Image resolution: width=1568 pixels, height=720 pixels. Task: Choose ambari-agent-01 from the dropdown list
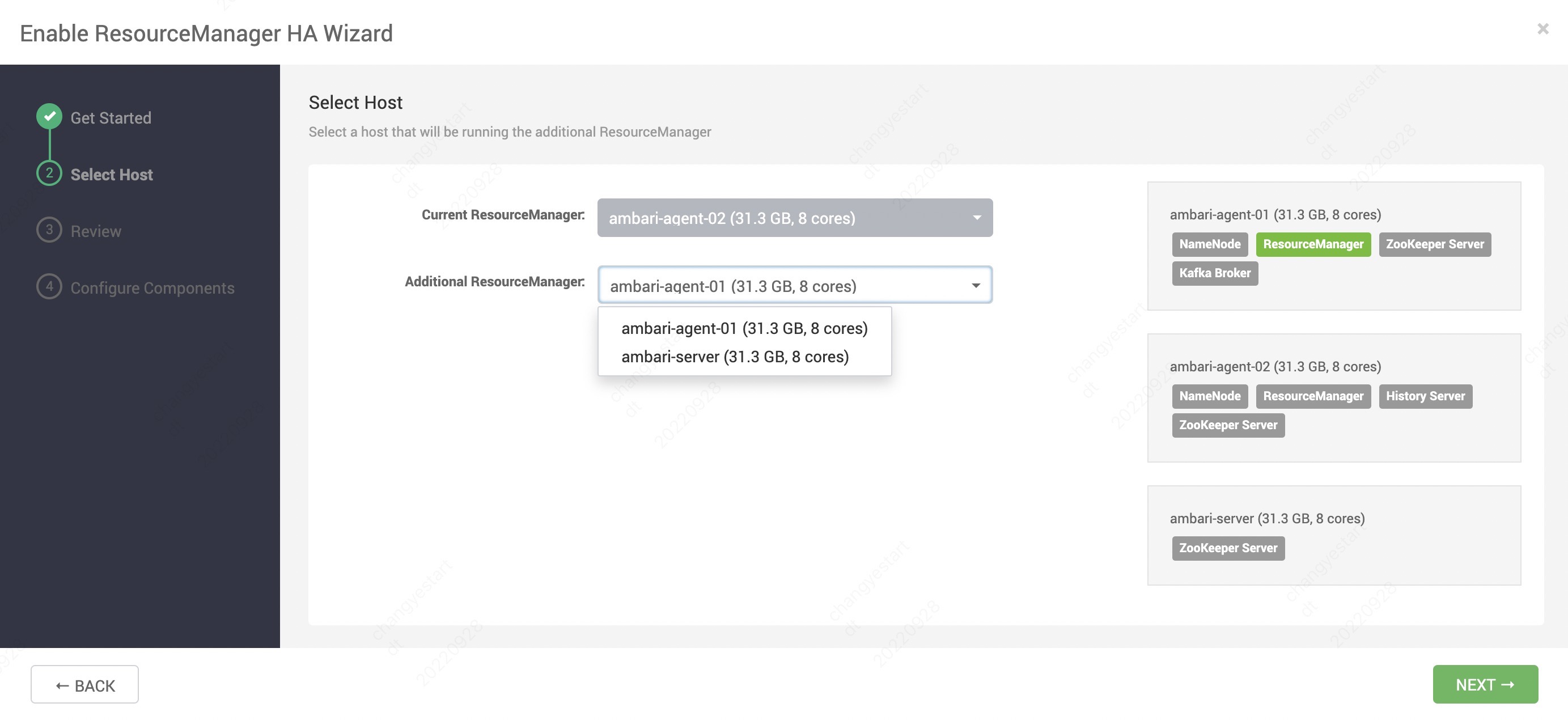click(x=744, y=329)
